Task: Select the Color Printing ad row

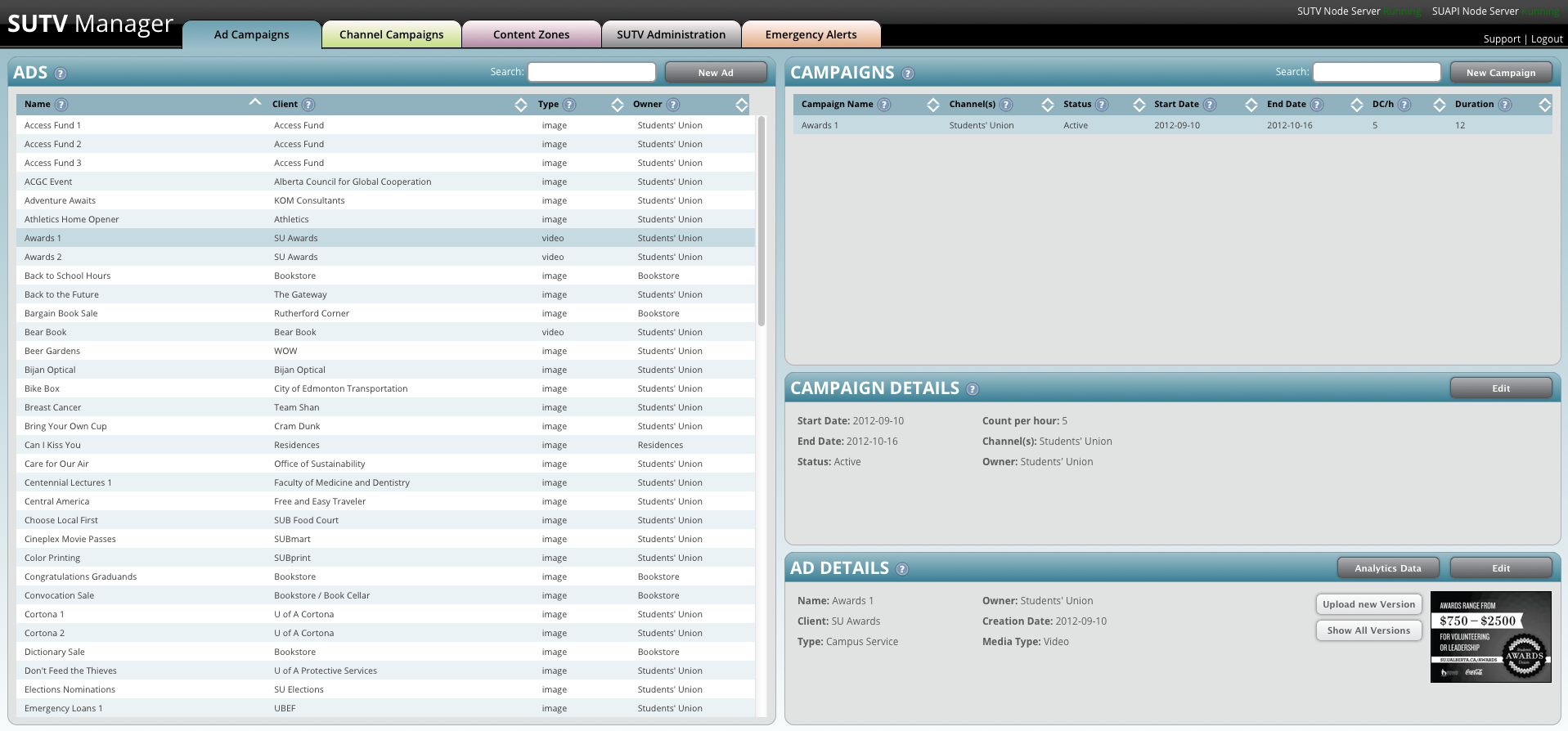Action: [386, 558]
